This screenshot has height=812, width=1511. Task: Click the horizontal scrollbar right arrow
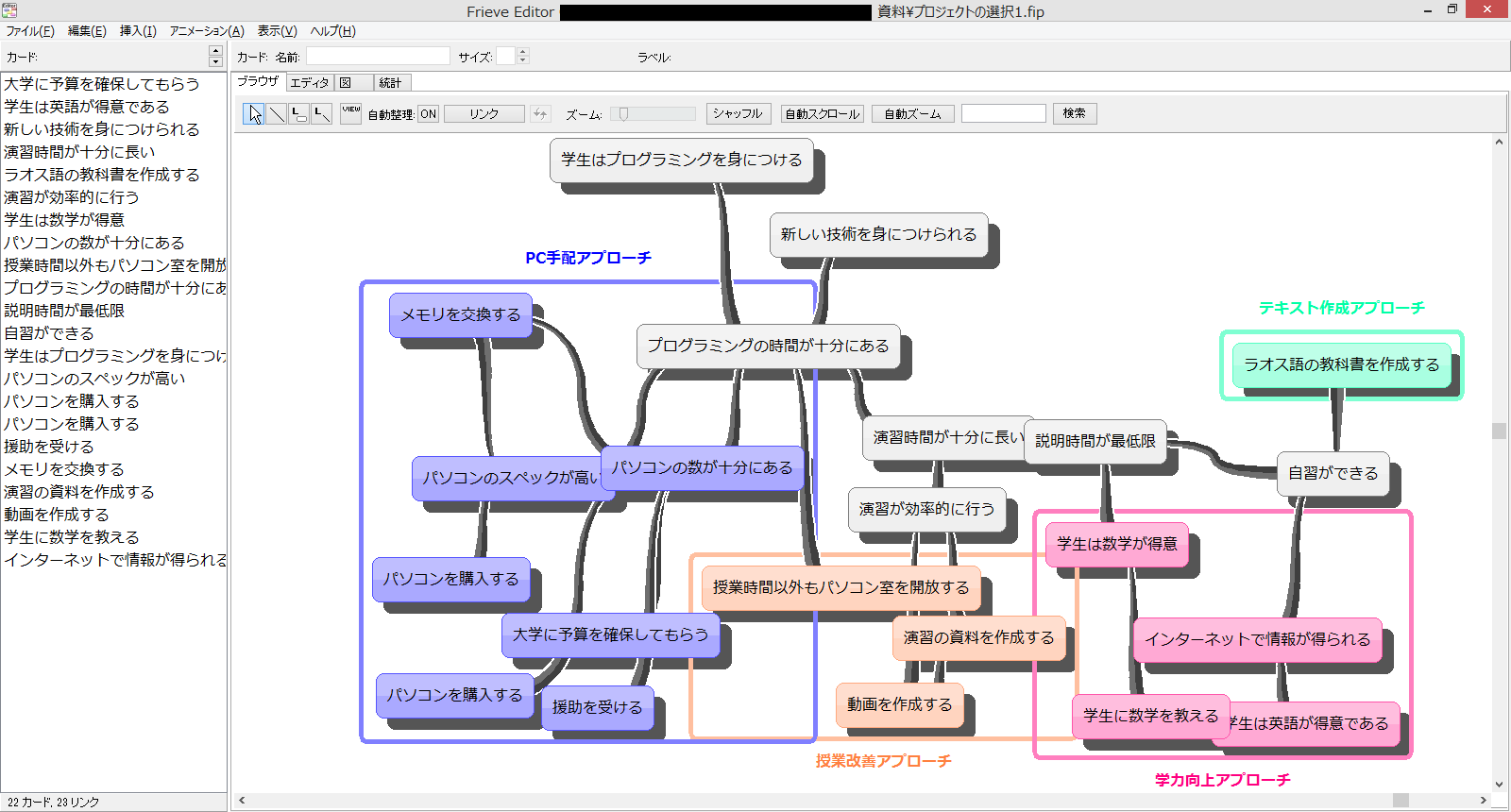[x=1484, y=801]
